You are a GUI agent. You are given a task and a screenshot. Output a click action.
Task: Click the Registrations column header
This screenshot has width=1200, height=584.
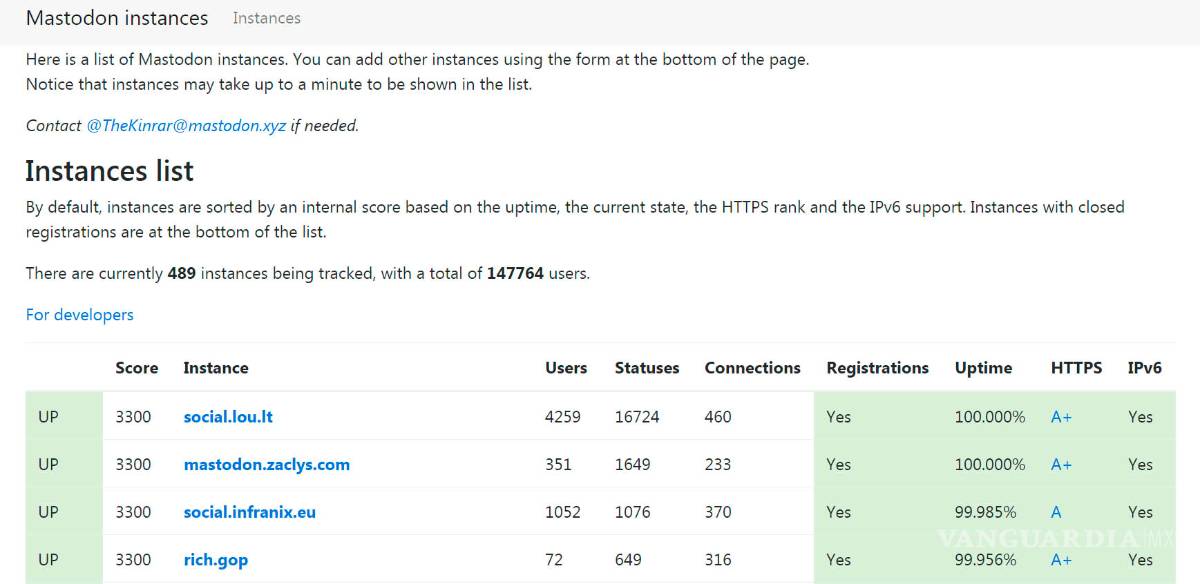pyautogui.click(x=877, y=368)
